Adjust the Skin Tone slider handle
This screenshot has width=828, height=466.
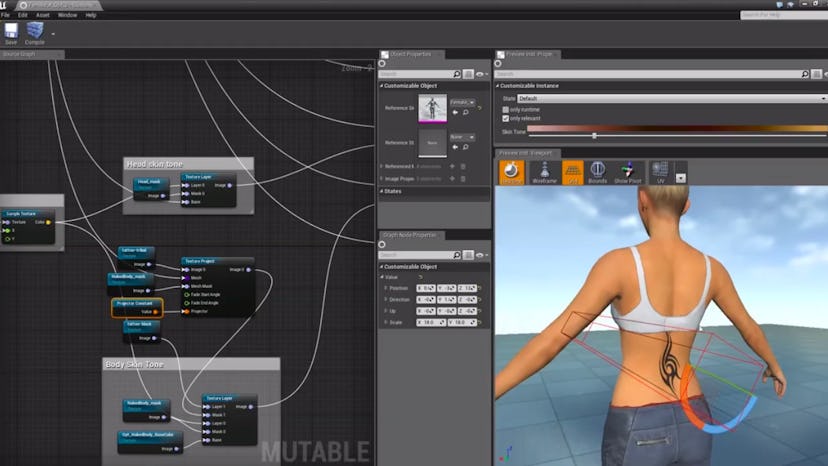coord(595,135)
